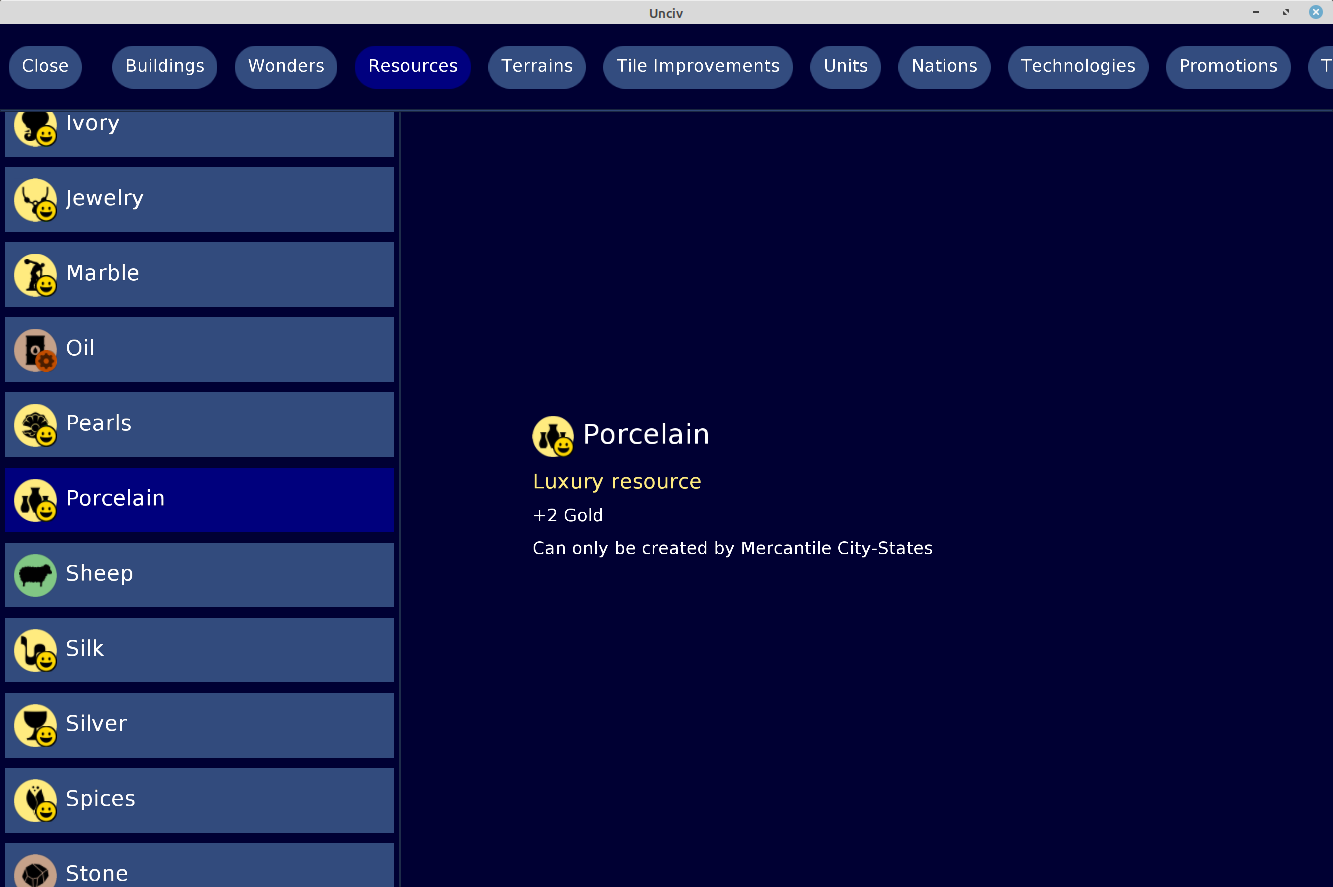The width and height of the screenshot is (1333, 887).
Task: Click the Stone resource icon
Action: pos(36,871)
